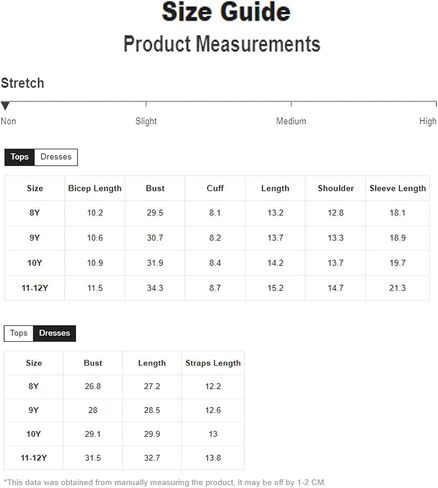
Task: Select the 10Y row label in Dresses table
Action: pos(34,434)
